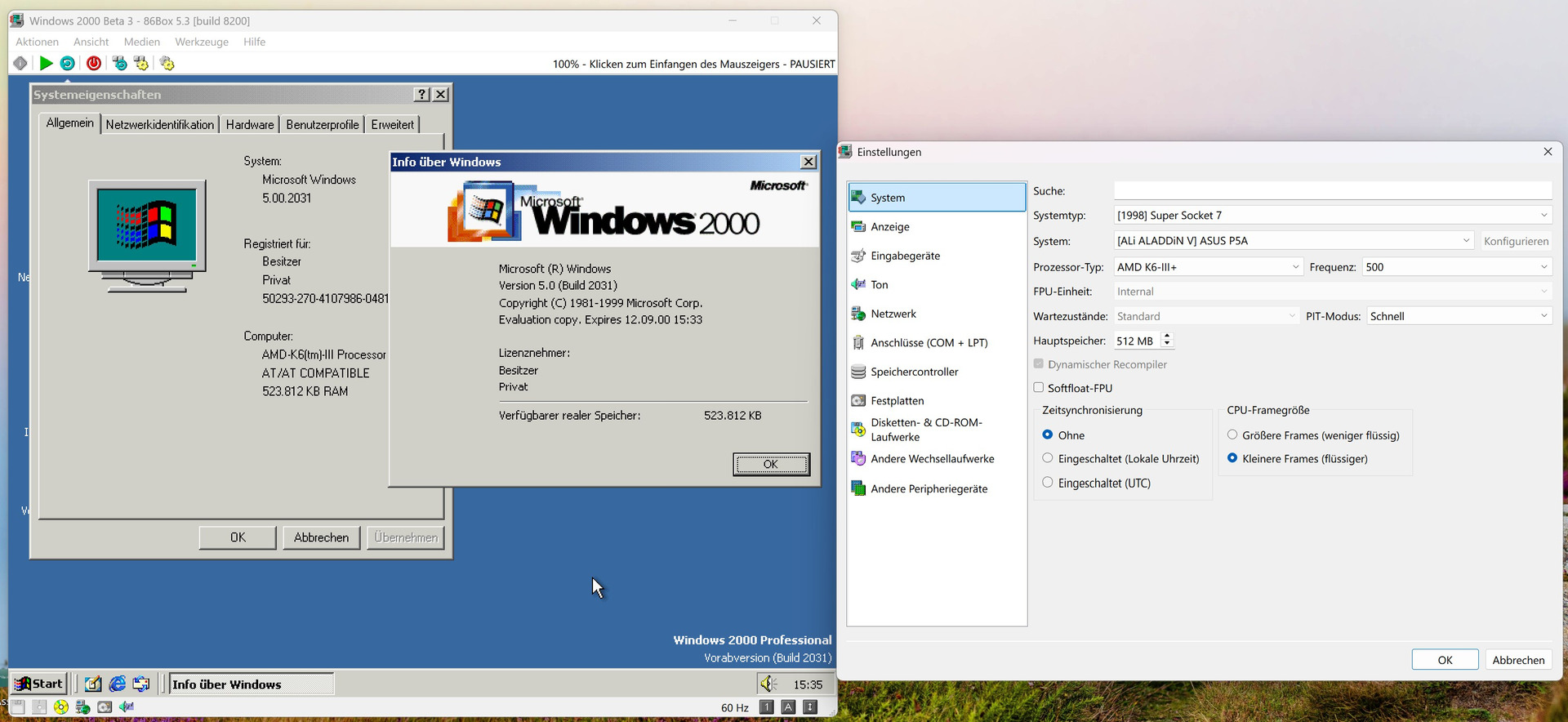This screenshot has height=722, width=1568.
Task: Enable the Softfloat-FPU checkbox
Action: coord(1039,388)
